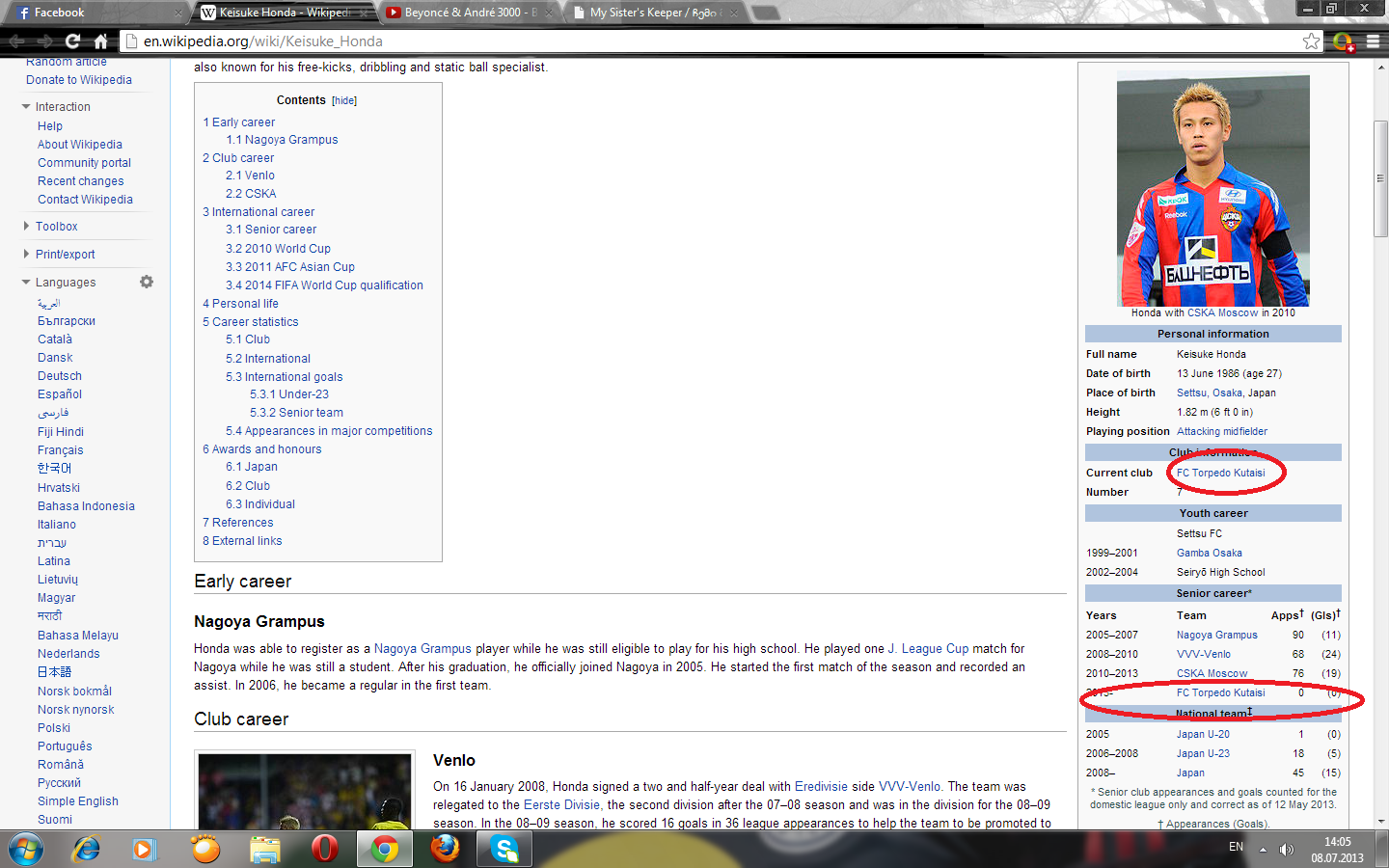1389x868 pixels.
Task: Open FC Torpedo Kutaisi current club link
Action: coord(1220,474)
